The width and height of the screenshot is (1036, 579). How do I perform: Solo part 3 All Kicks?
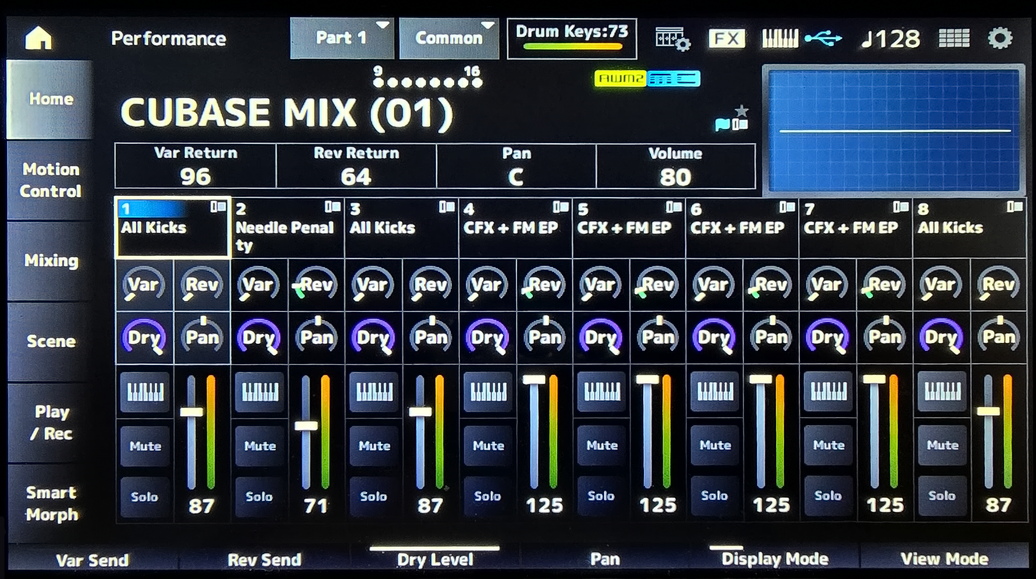pyautogui.click(x=373, y=496)
